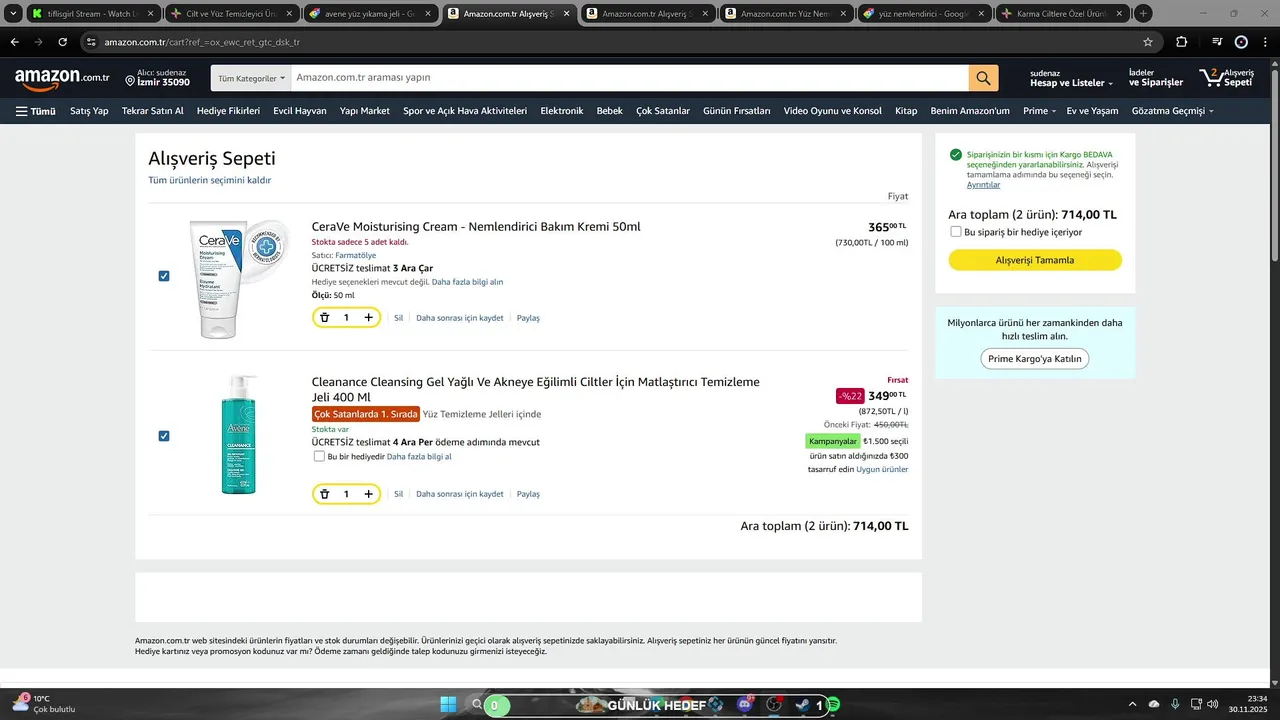Click the browser address bar URL

[x=202, y=43]
